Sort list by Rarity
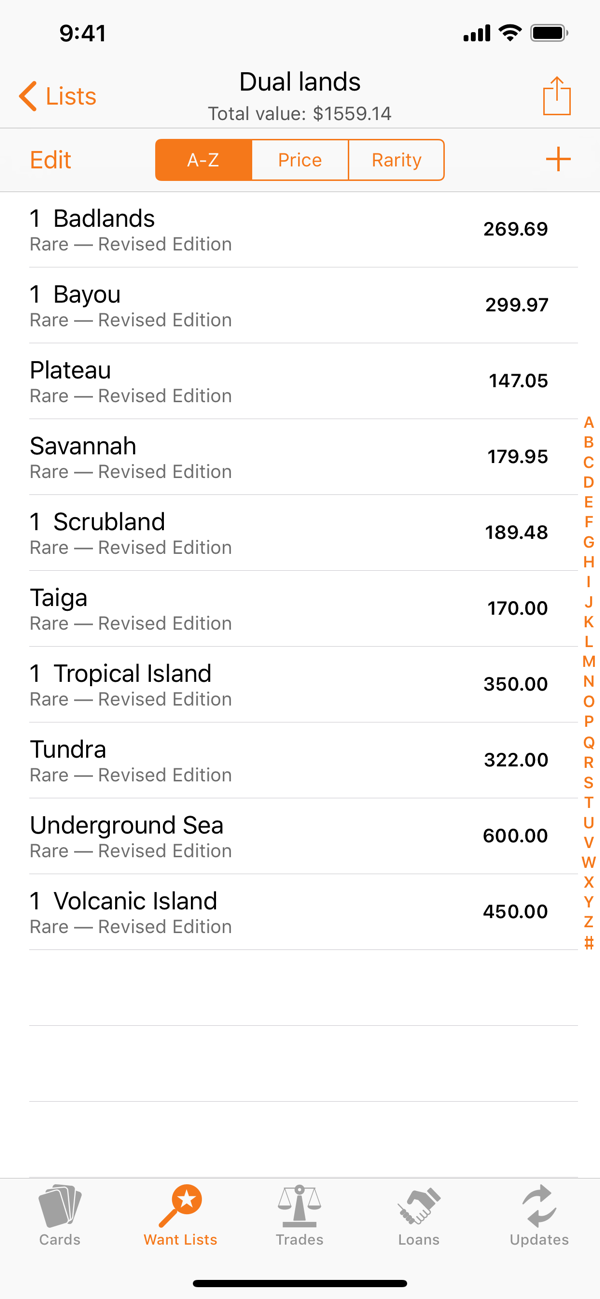The image size is (600, 1299). [396, 160]
